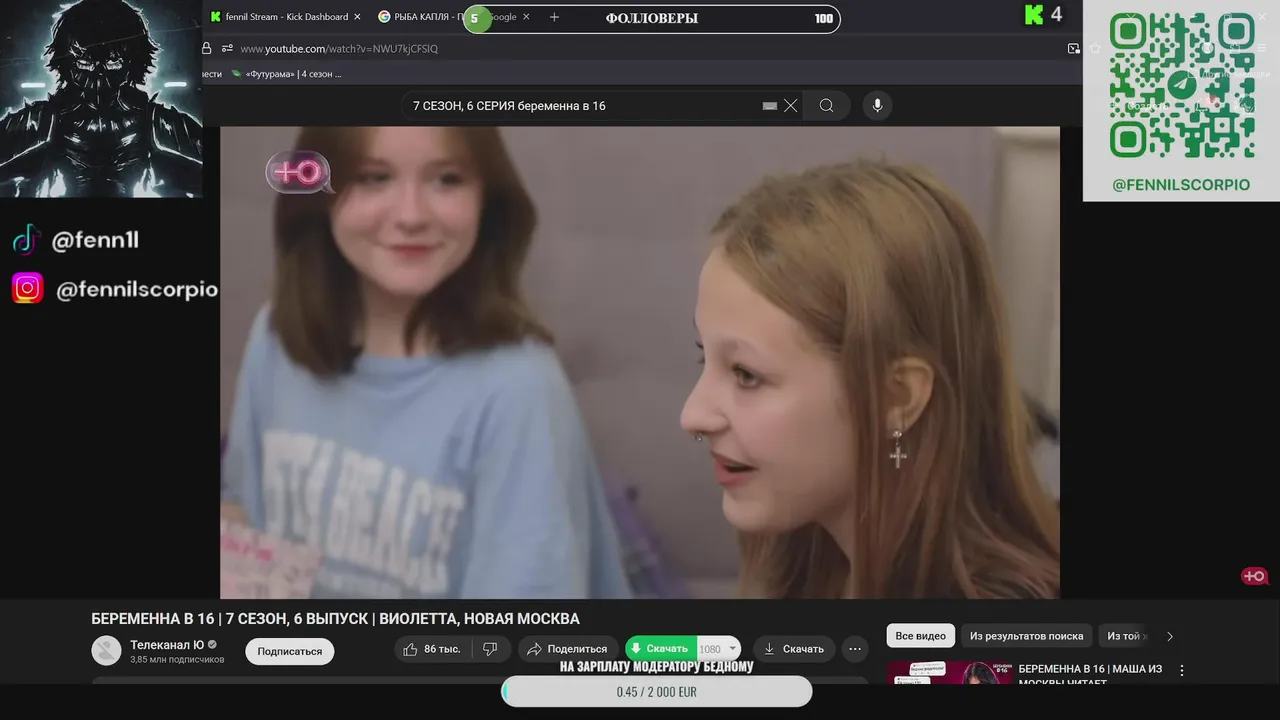Open the on-screen keyboard in search box
This screenshot has height=720, width=1280.
(x=770, y=105)
